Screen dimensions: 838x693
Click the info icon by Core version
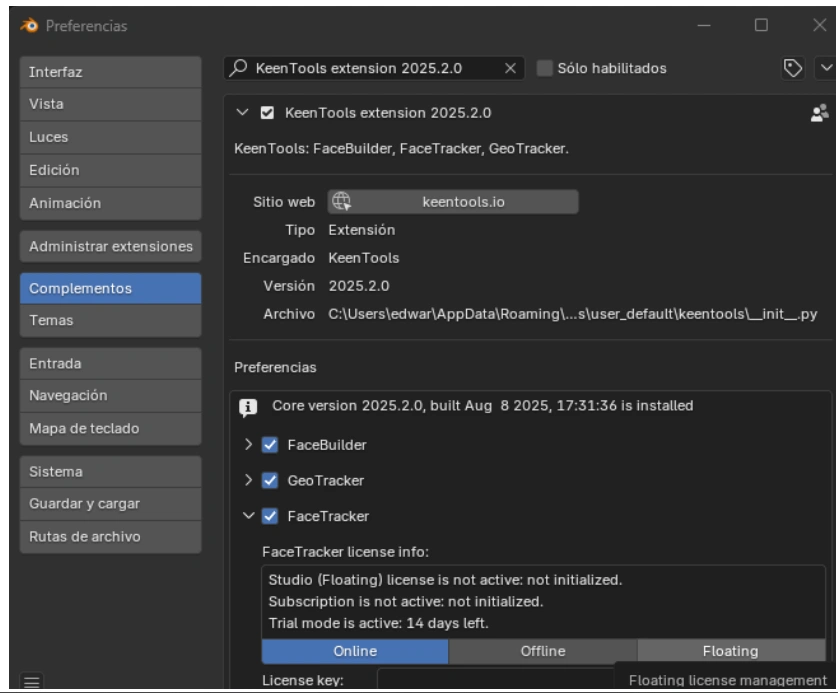click(x=245, y=407)
